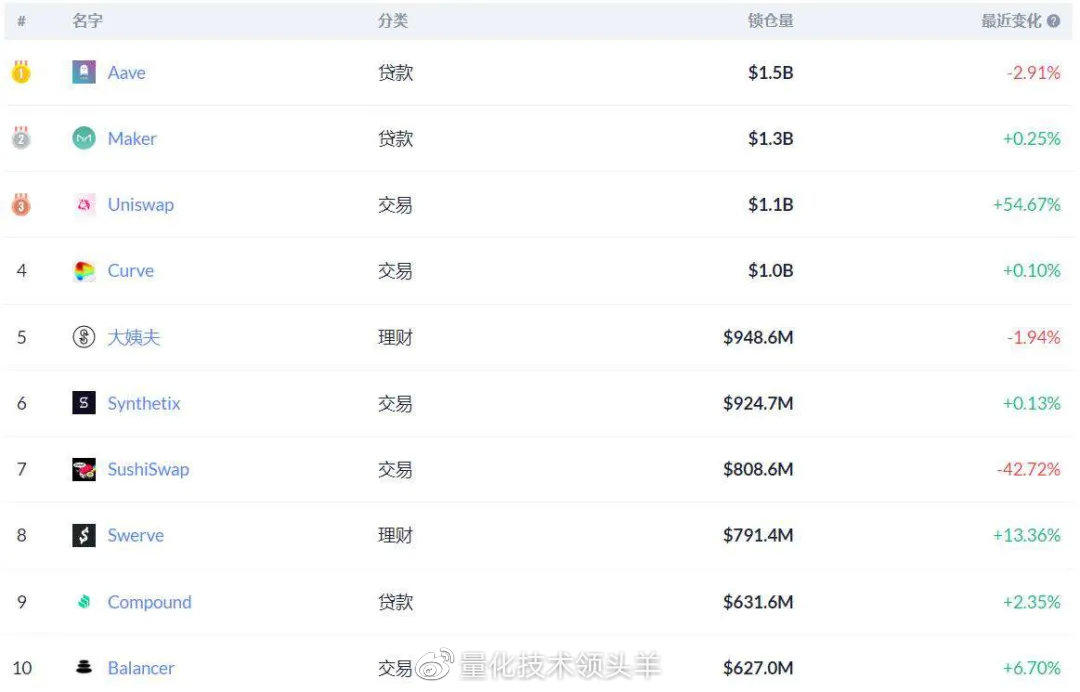Click the Swerve logo icon

pos(84,535)
